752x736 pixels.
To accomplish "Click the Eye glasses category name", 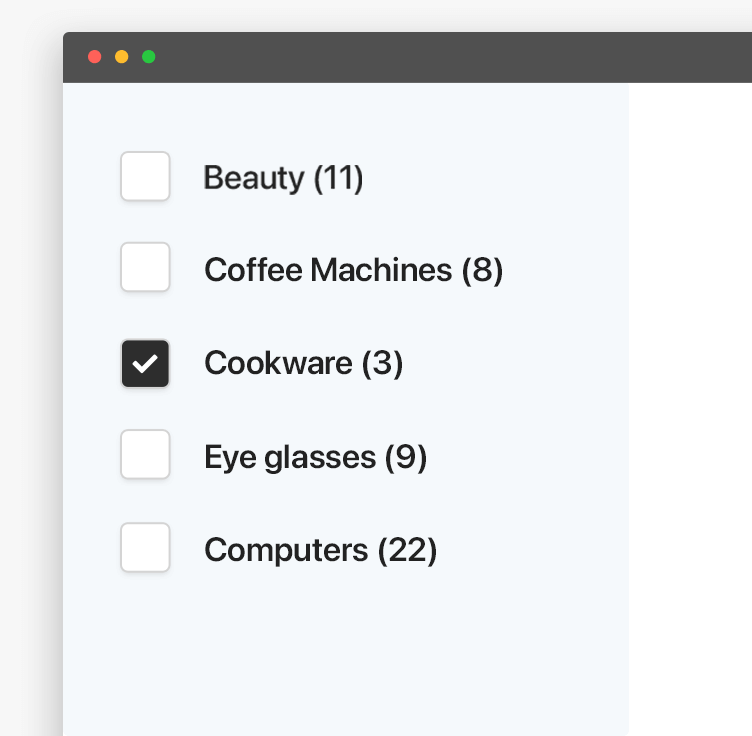I will point(290,457).
